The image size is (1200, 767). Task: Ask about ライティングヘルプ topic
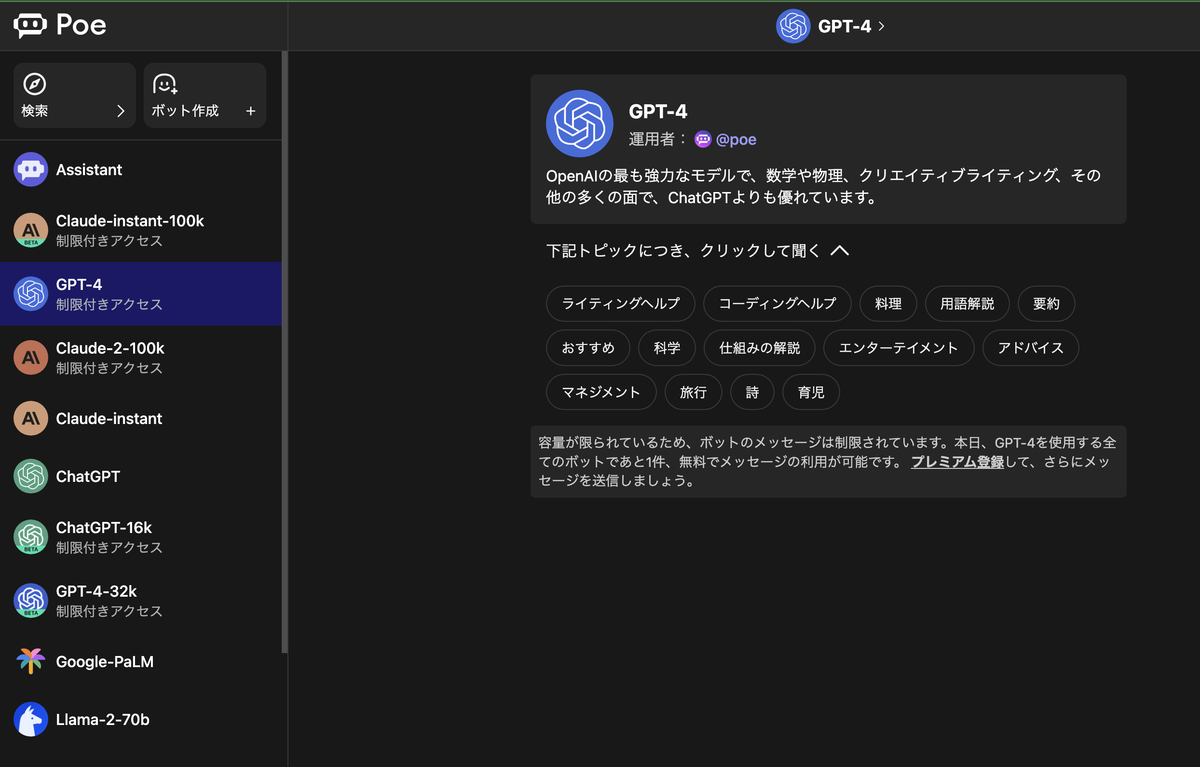(620, 303)
